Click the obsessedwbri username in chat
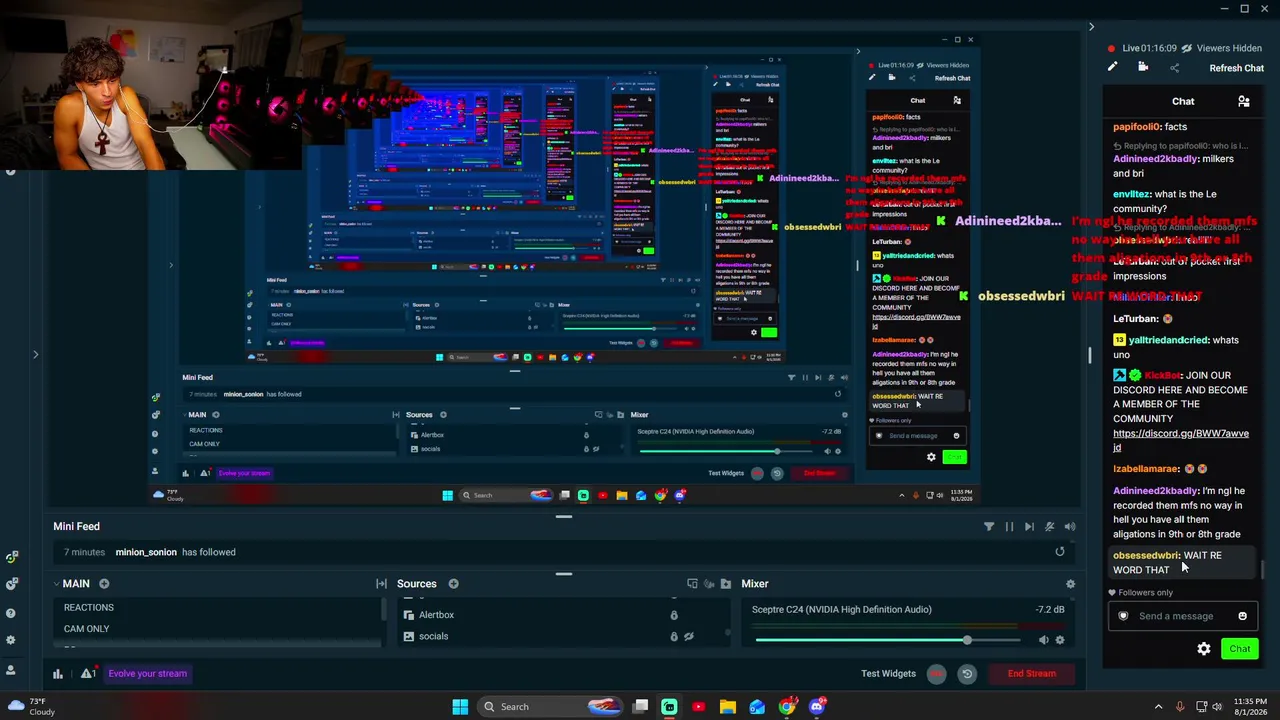Viewport: 1280px width, 720px height. point(1146,556)
